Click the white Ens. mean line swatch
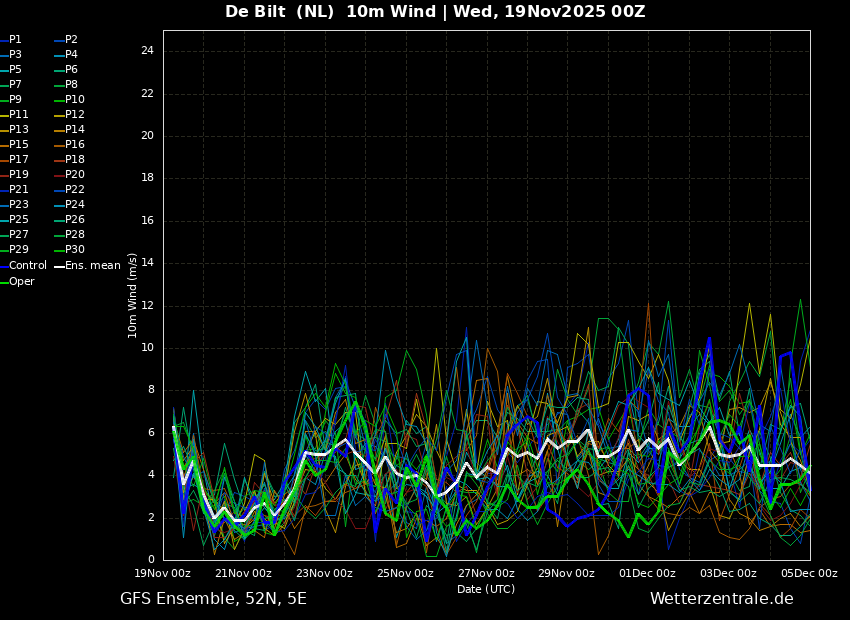 (59, 266)
